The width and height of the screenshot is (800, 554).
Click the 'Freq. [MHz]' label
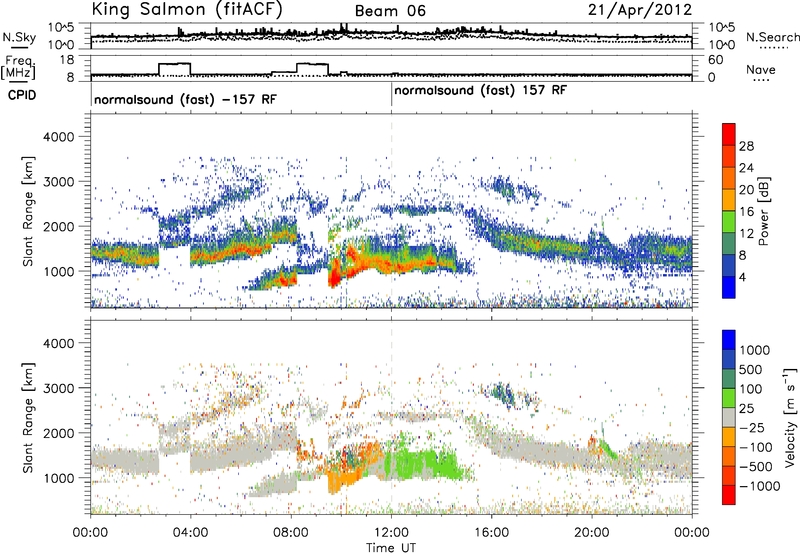[x=18, y=68]
